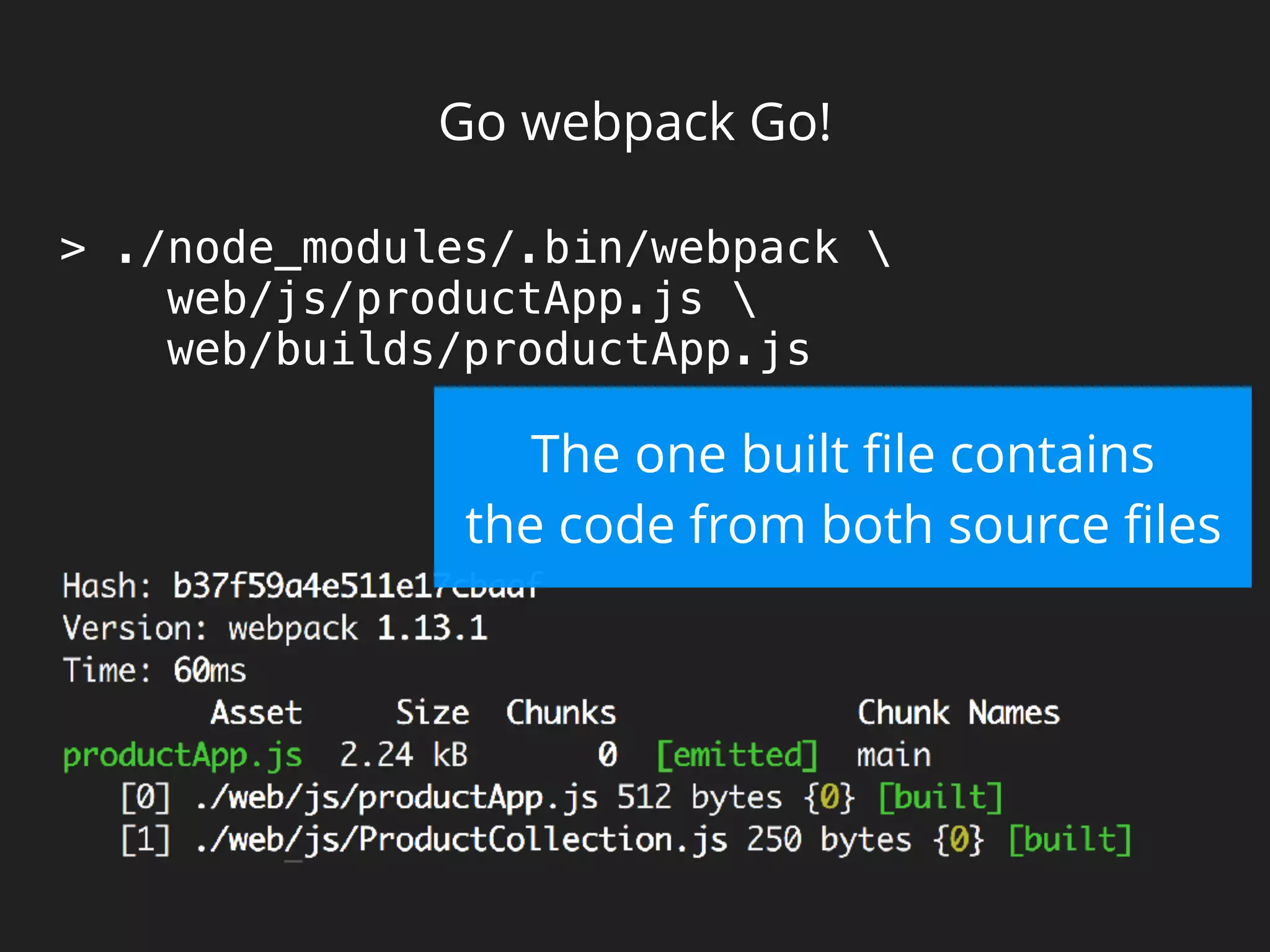Click the 'web/js/productApp.js \' argument line
Image resolution: width=1270 pixels, height=952 pixels.
coord(461,300)
